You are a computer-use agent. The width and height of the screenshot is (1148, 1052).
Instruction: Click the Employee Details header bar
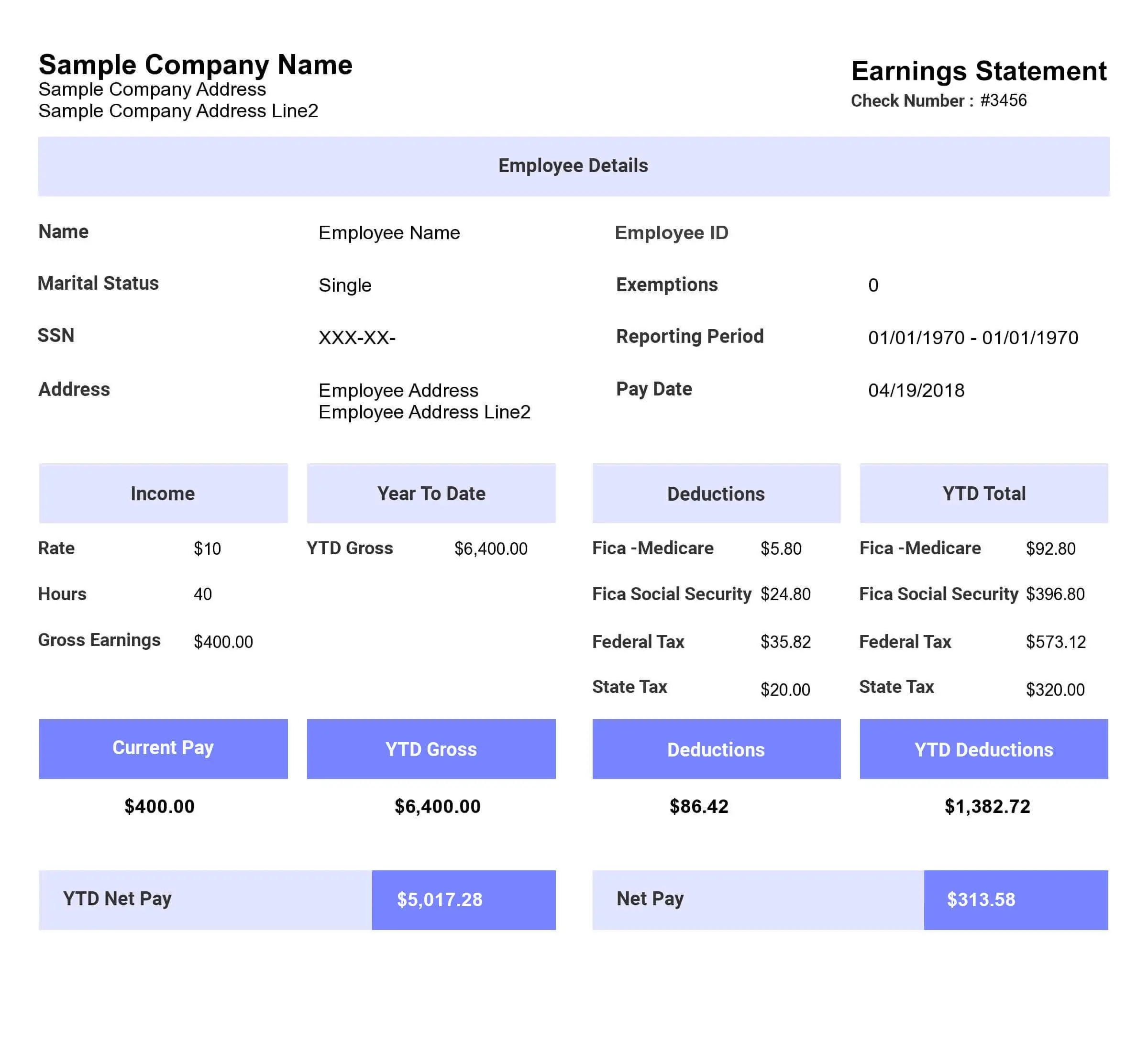pos(574,166)
